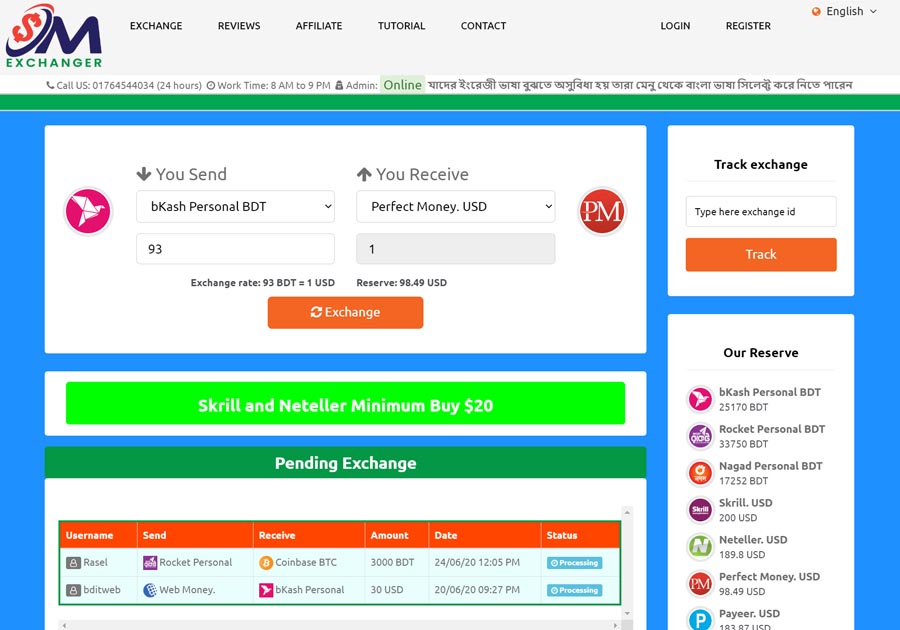Click the Skrill USD reserve icon

(700, 510)
